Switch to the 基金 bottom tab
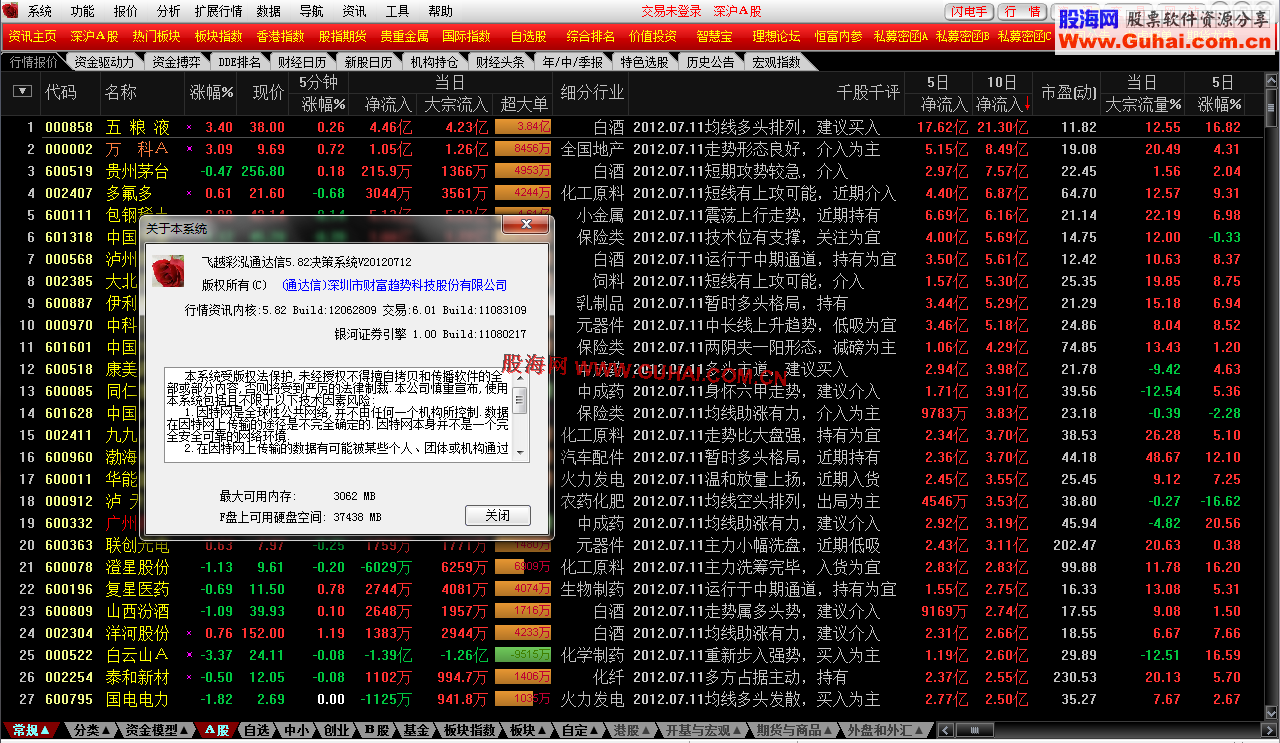Viewport: 1280px width, 743px height. click(416, 731)
